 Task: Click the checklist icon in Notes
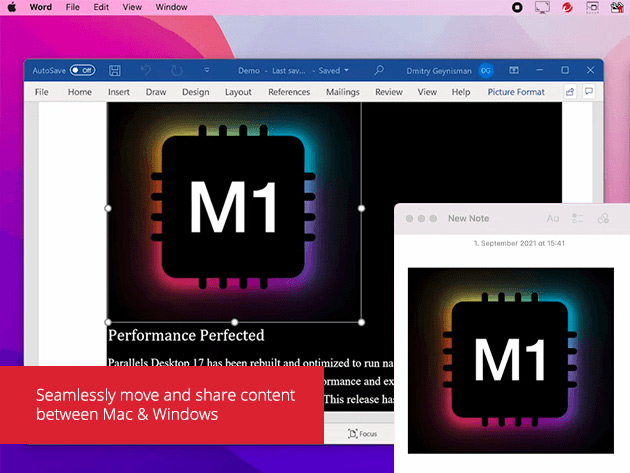(578, 218)
